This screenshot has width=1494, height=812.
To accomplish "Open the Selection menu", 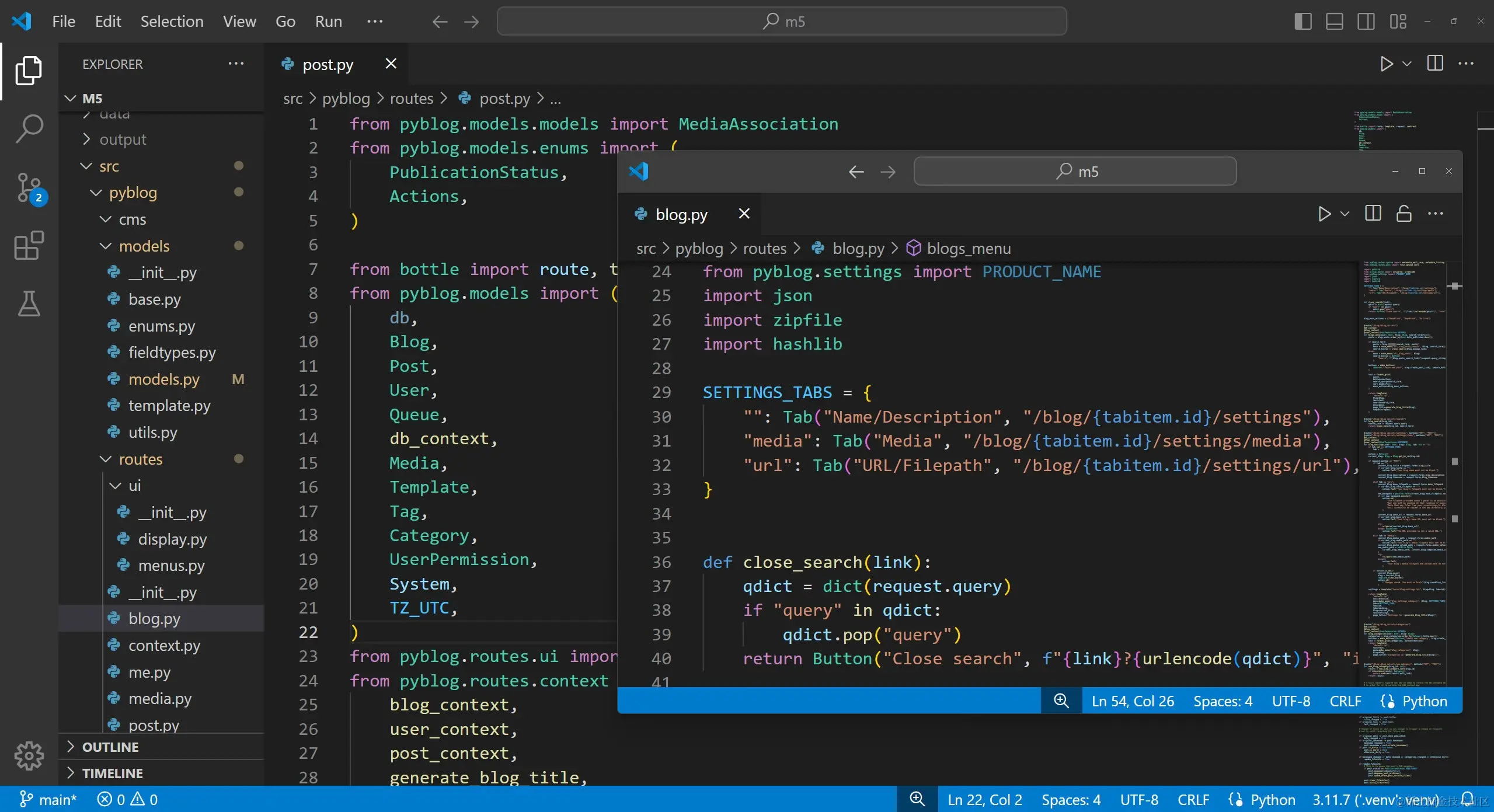I will pos(172,22).
